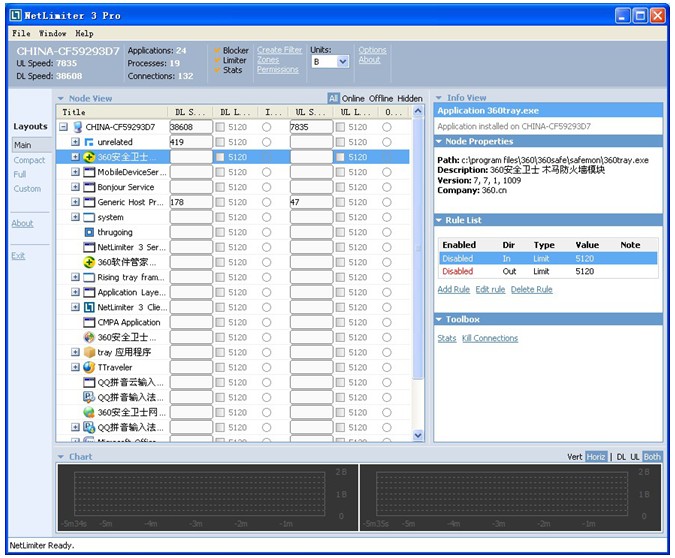Click the system process icon
The image size is (675, 558).
tap(89, 217)
